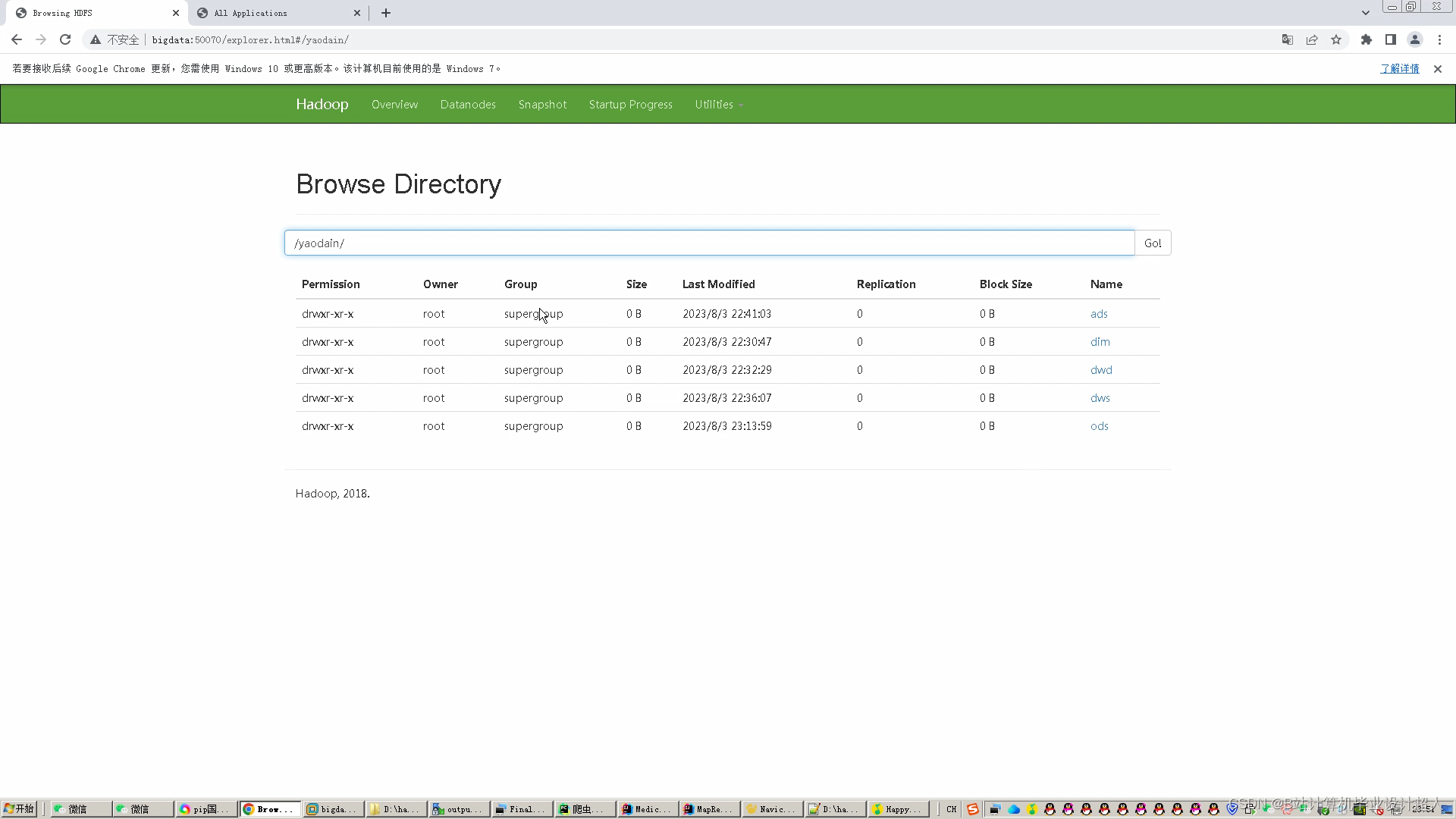Reload the page using the refresh icon
Image resolution: width=1456 pixels, height=819 pixels.
point(65,39)
